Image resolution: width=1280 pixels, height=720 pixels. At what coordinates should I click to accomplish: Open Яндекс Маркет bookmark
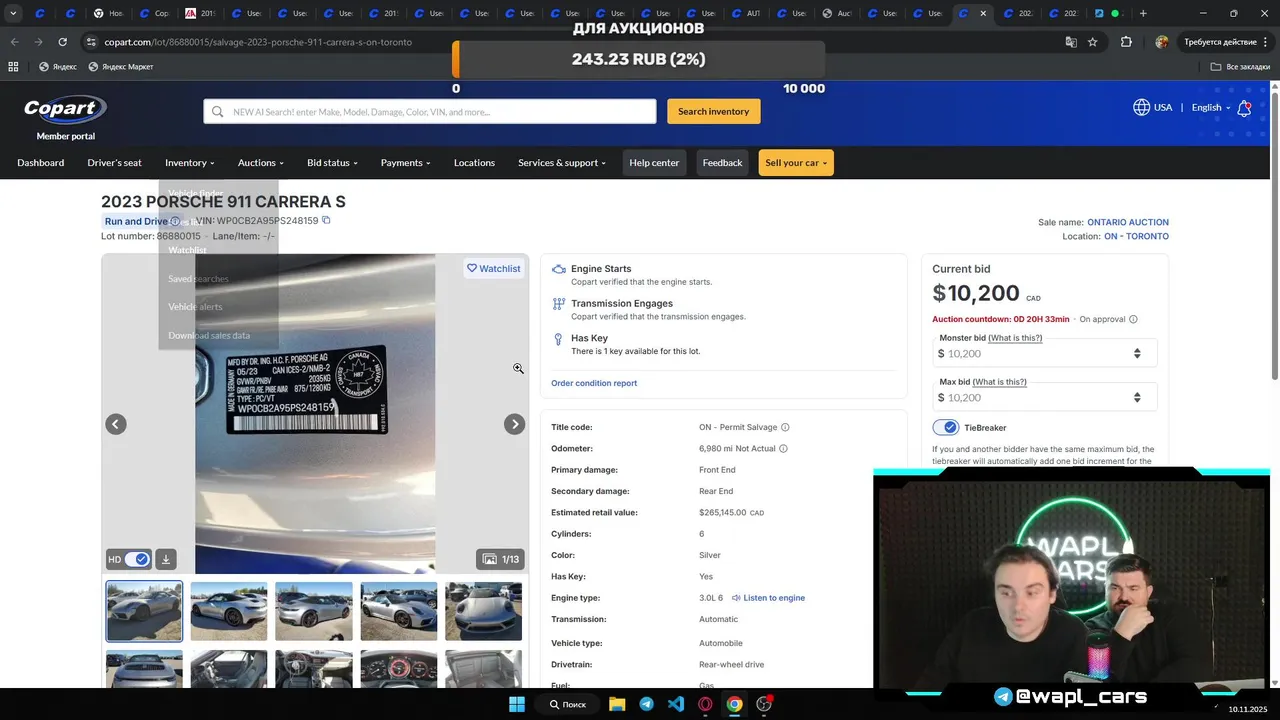pyautogui.click(x=122, y=67)
